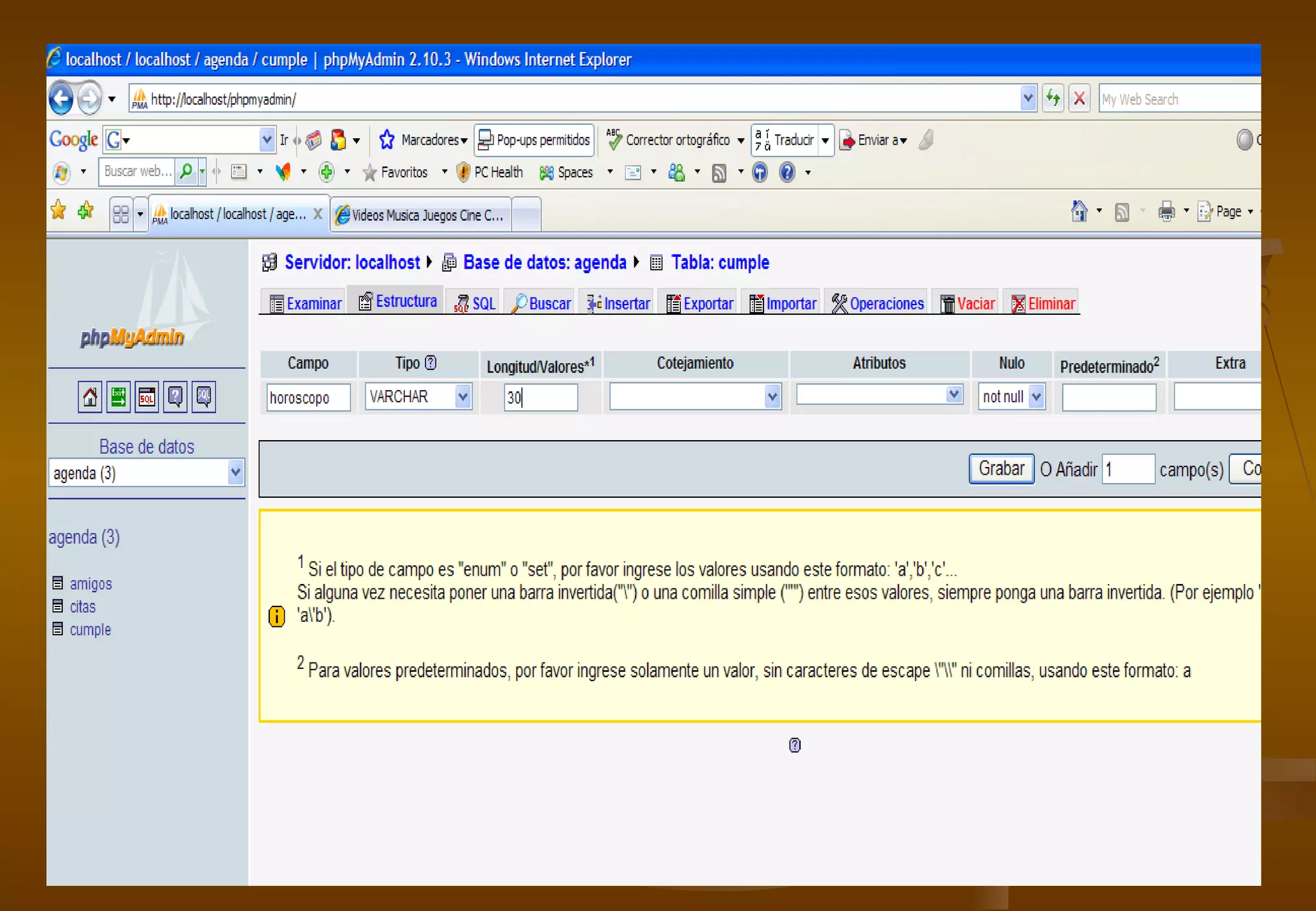Click the green exit/logout icon in sidebar
1316x911 pixels.
click(118, 397)
